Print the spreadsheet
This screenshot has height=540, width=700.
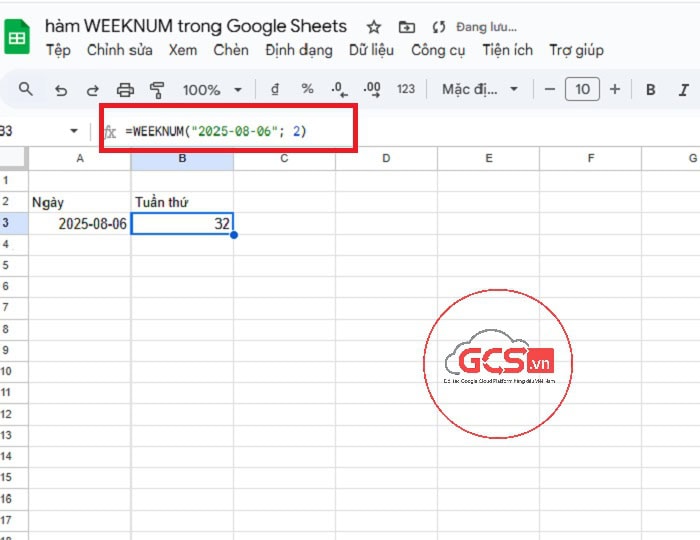click(125, 90)
